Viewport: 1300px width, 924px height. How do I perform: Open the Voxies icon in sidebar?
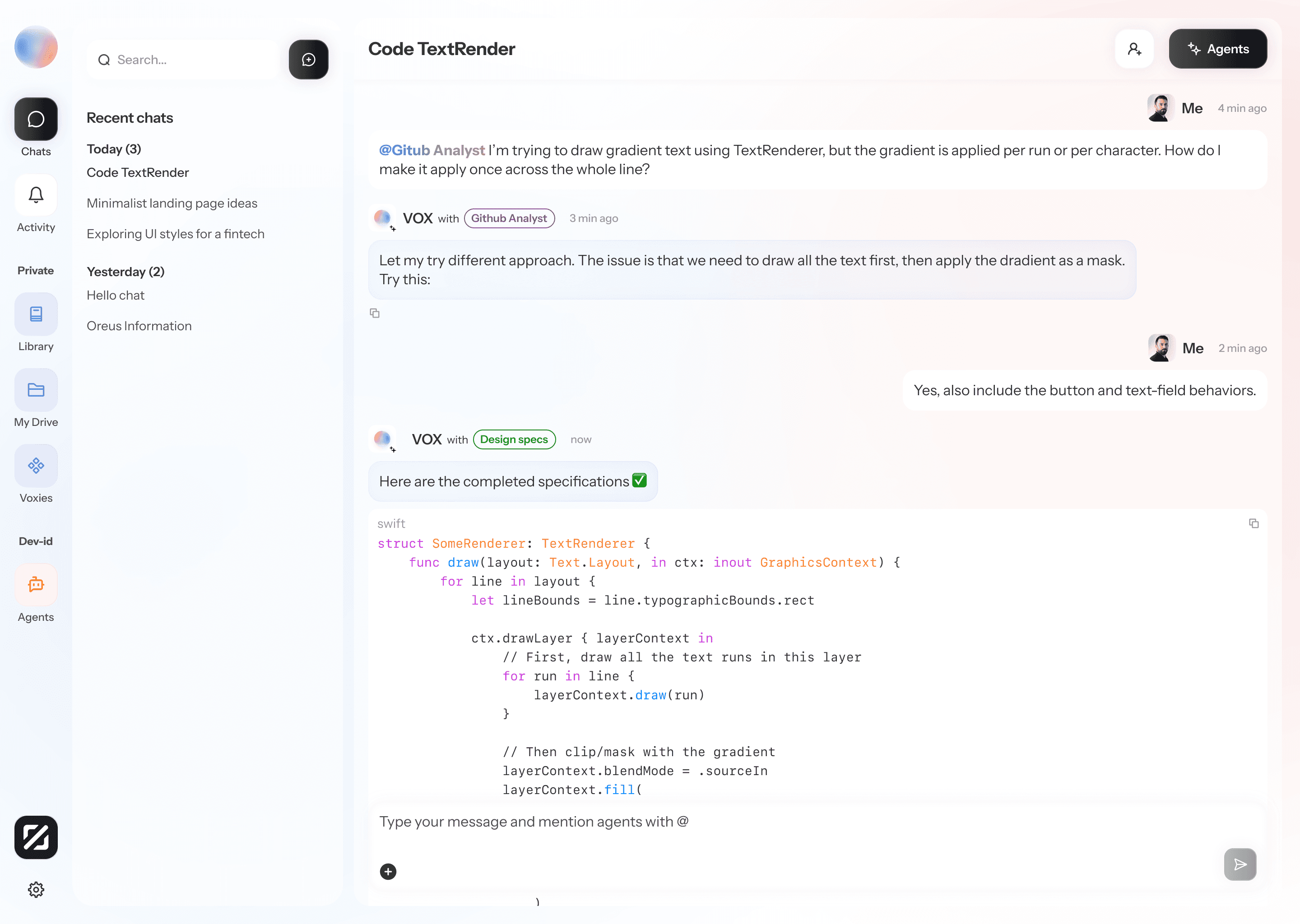[x=36, y=466]
